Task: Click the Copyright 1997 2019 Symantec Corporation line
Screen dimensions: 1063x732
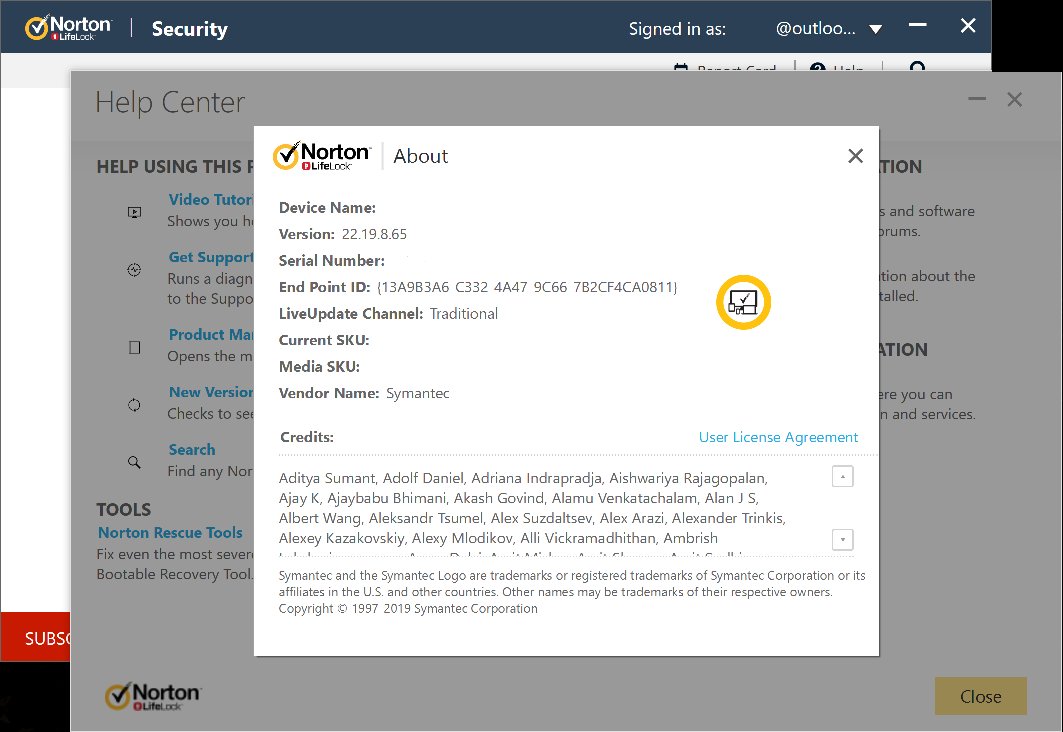Action: click(x=408, y=608)
